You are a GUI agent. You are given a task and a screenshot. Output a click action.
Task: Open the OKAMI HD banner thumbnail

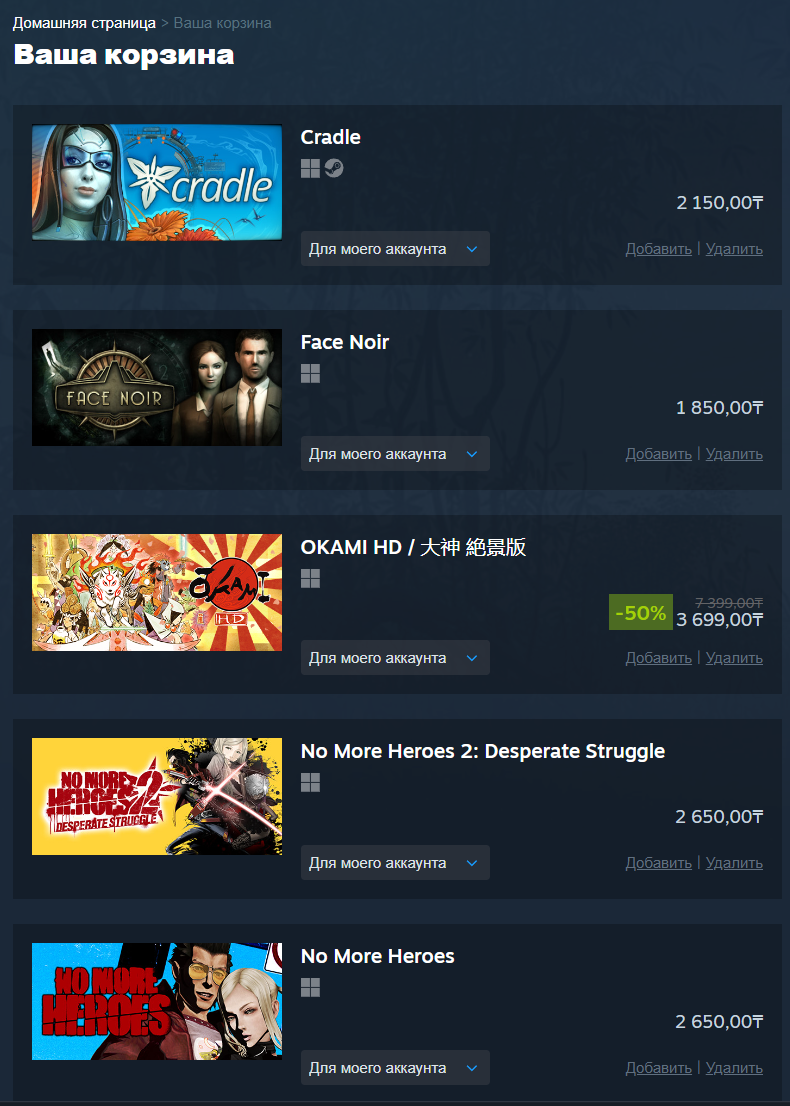(x=157, y=592)
